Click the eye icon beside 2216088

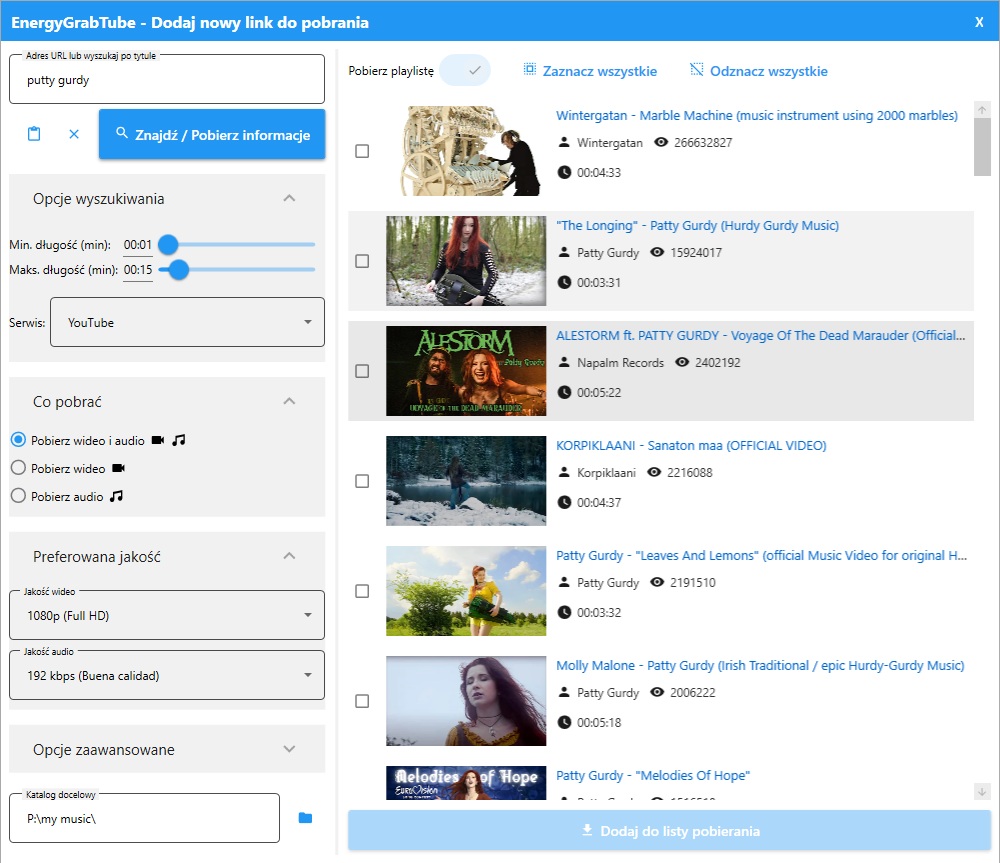pos(654,472)
